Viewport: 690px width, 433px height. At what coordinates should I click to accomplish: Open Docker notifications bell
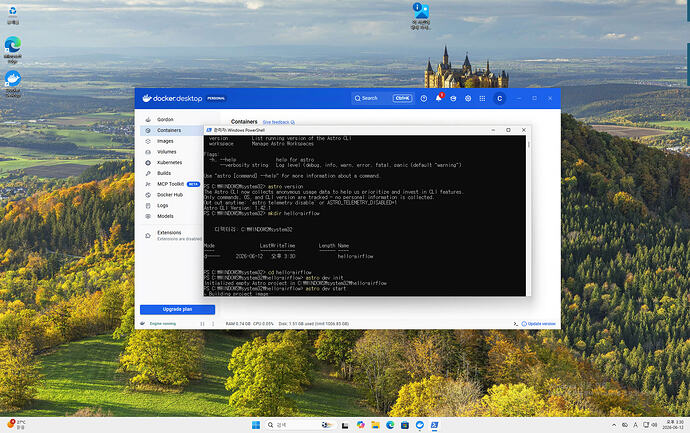coord(439,98)
